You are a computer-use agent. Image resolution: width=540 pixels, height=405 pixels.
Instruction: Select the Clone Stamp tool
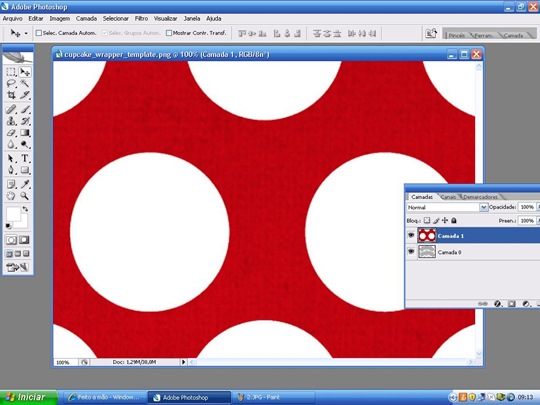pyautogui.click(x=11, y=121)
